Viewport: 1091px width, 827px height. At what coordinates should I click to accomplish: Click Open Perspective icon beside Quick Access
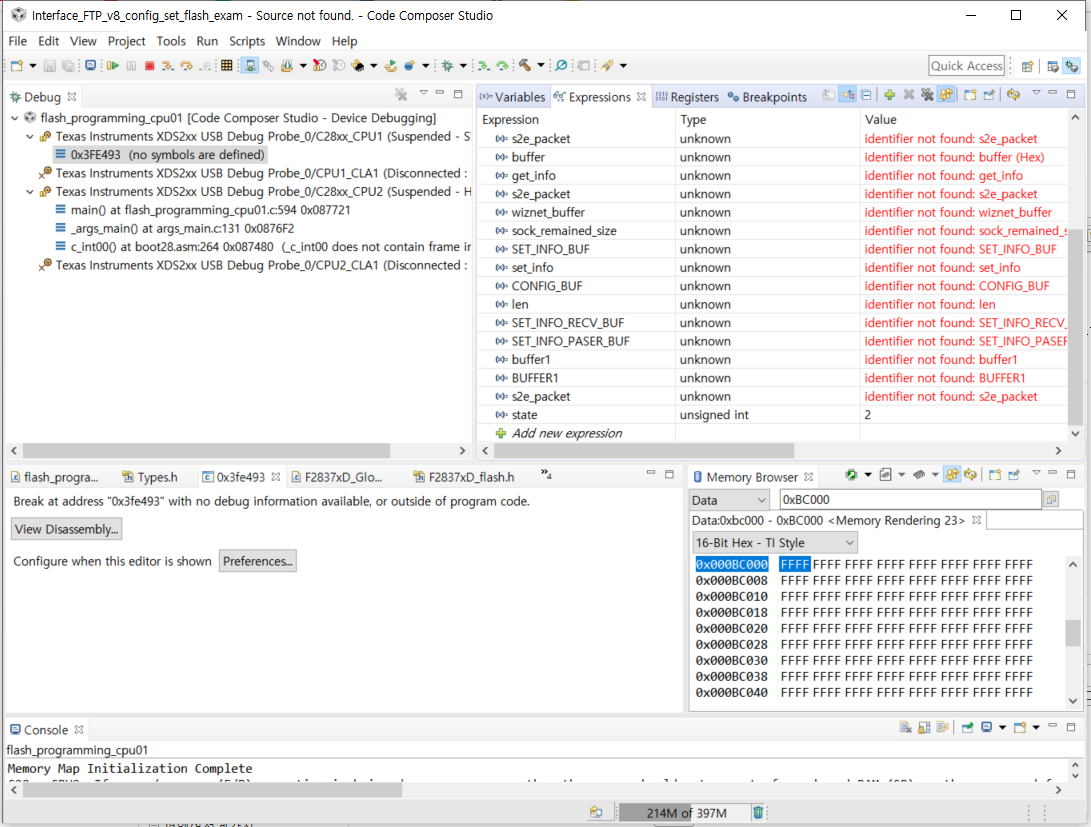[x=1027, y=66]
